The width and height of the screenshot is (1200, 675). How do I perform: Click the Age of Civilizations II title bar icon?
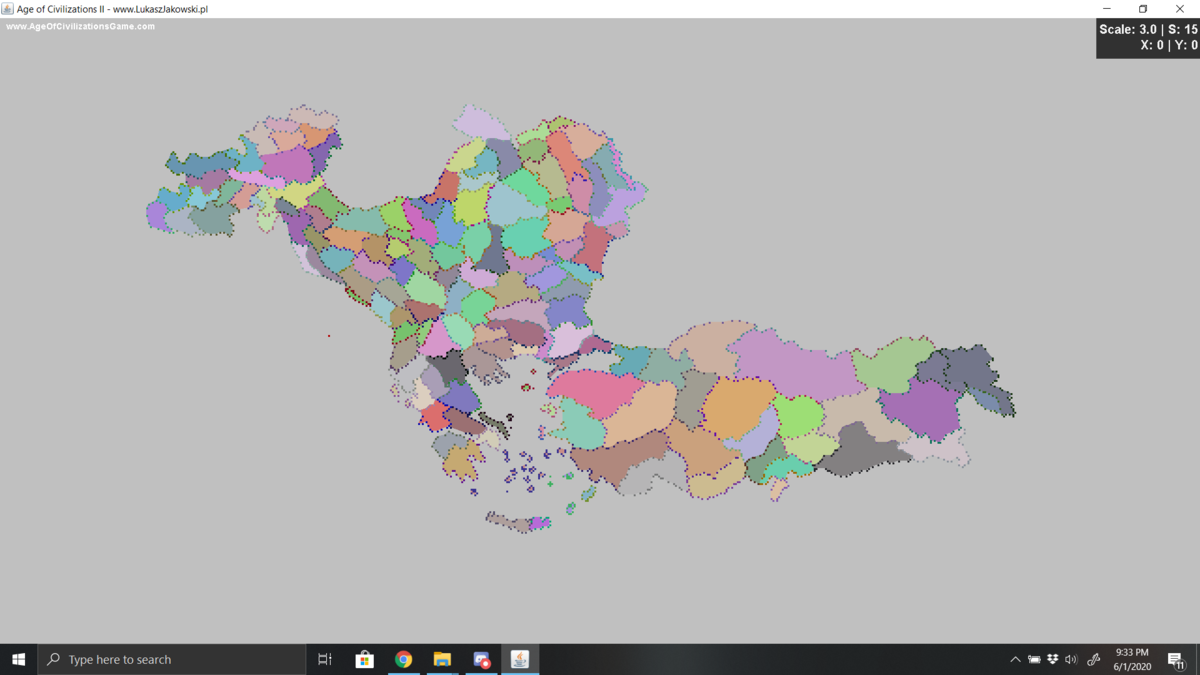click(8, 9)
